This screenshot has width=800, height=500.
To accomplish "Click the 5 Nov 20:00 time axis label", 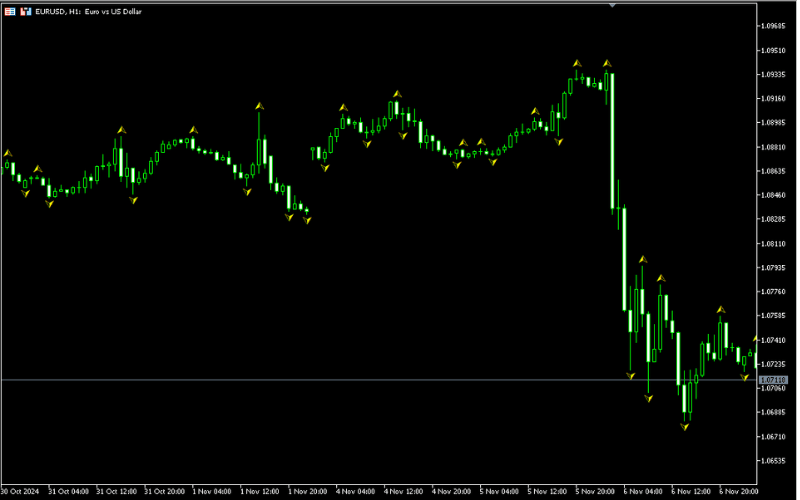I will (595, 491).
